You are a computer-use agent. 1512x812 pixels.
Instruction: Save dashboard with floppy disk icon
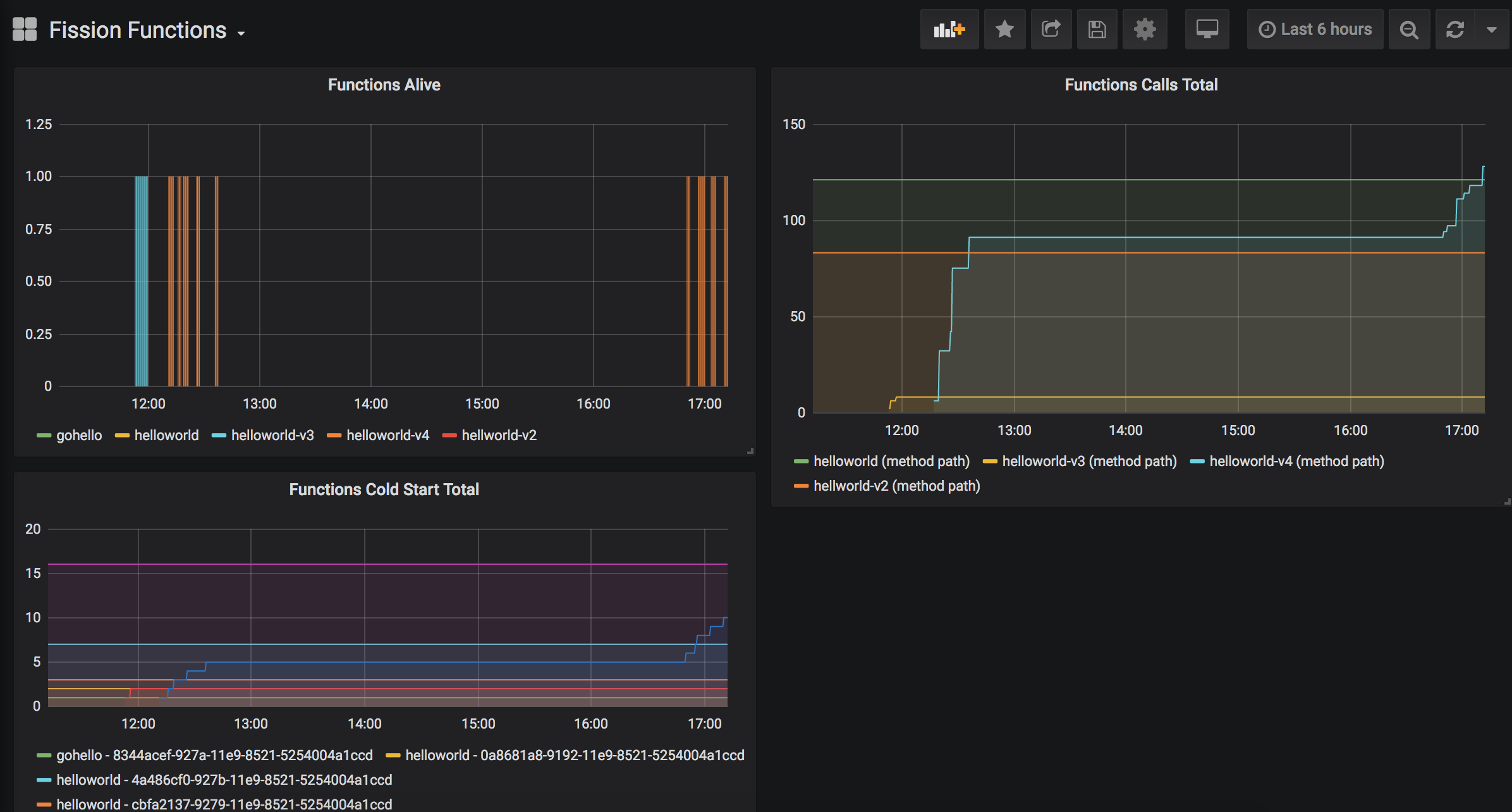click(1097, 30)
